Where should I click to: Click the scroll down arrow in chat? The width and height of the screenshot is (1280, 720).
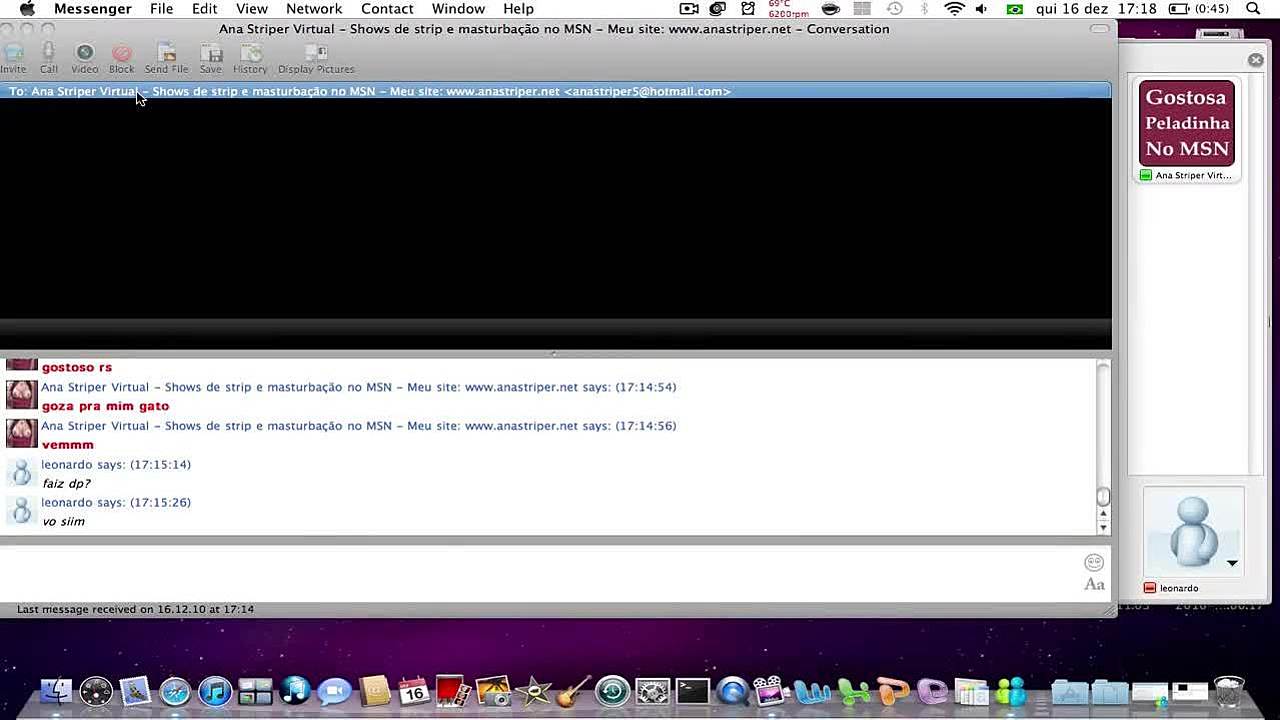[1103, 527]
